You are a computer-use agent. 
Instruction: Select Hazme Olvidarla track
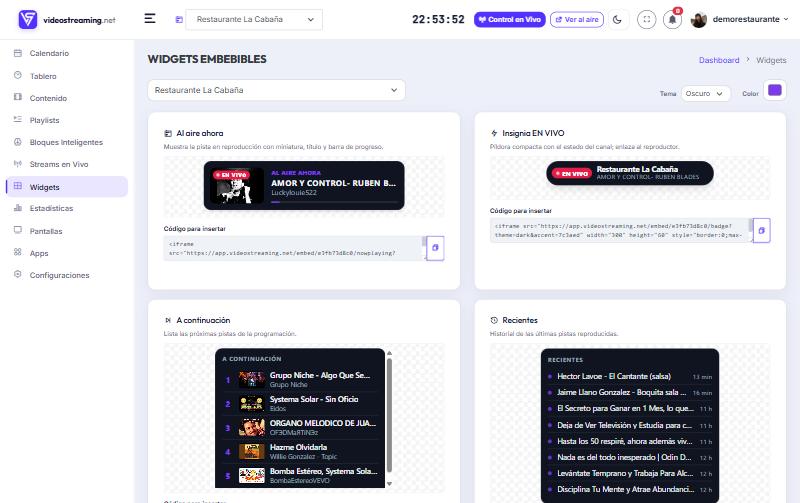pyautogui.click(x=301, y=451)
